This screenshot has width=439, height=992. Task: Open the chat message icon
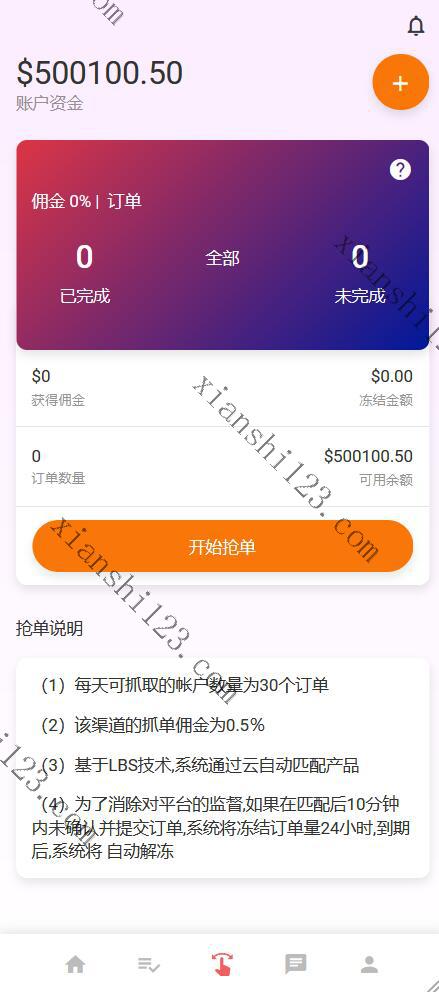[x=295, y=964]
